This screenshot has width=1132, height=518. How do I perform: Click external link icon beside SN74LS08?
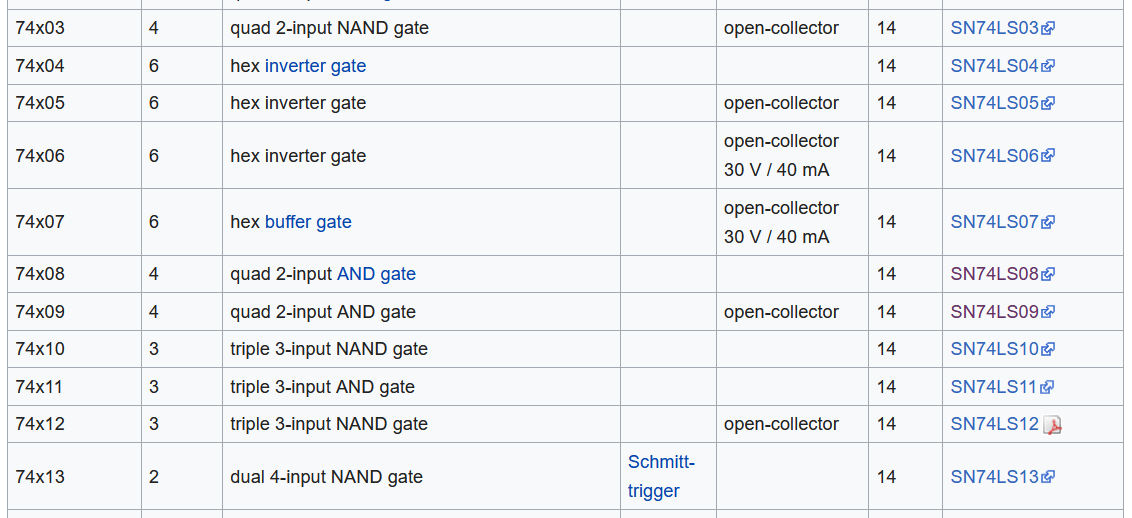tap(1048, 275)
